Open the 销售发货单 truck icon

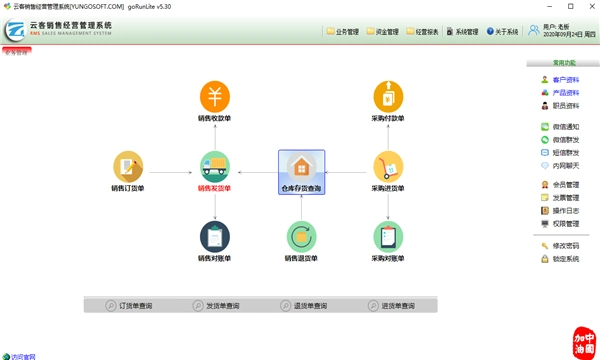pyautogui.click(x=215, y=167)
